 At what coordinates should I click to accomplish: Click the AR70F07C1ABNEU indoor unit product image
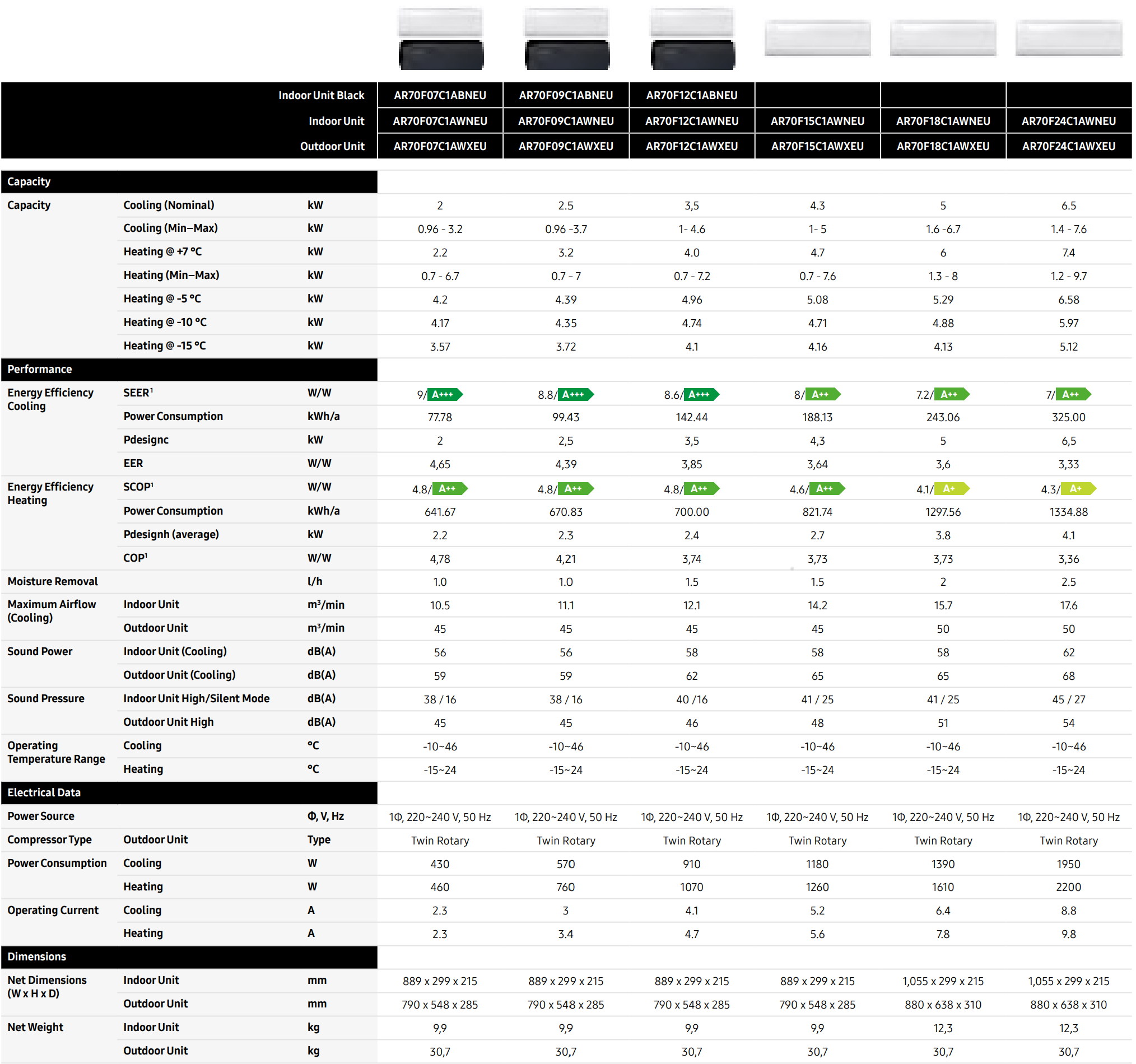click(x=441, y=39)
